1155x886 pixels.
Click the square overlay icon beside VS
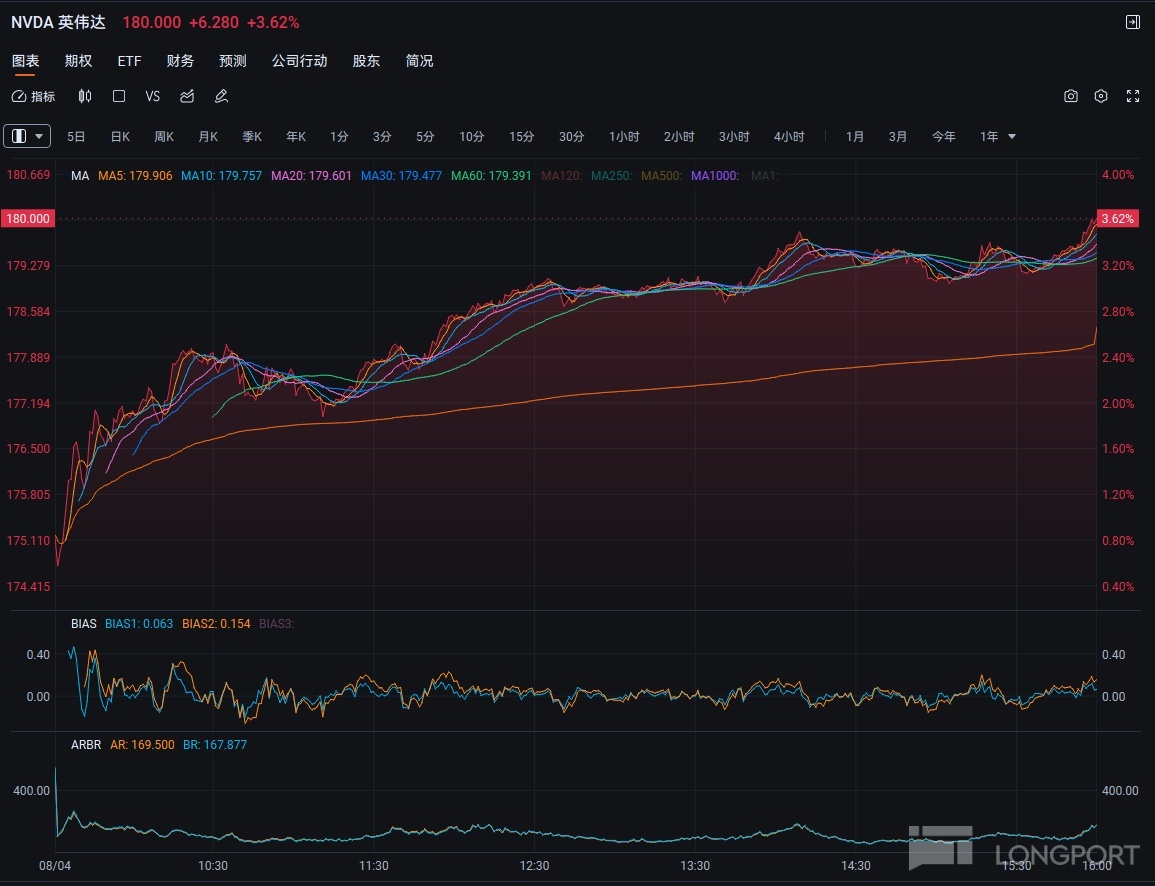(x=119, y=97)
